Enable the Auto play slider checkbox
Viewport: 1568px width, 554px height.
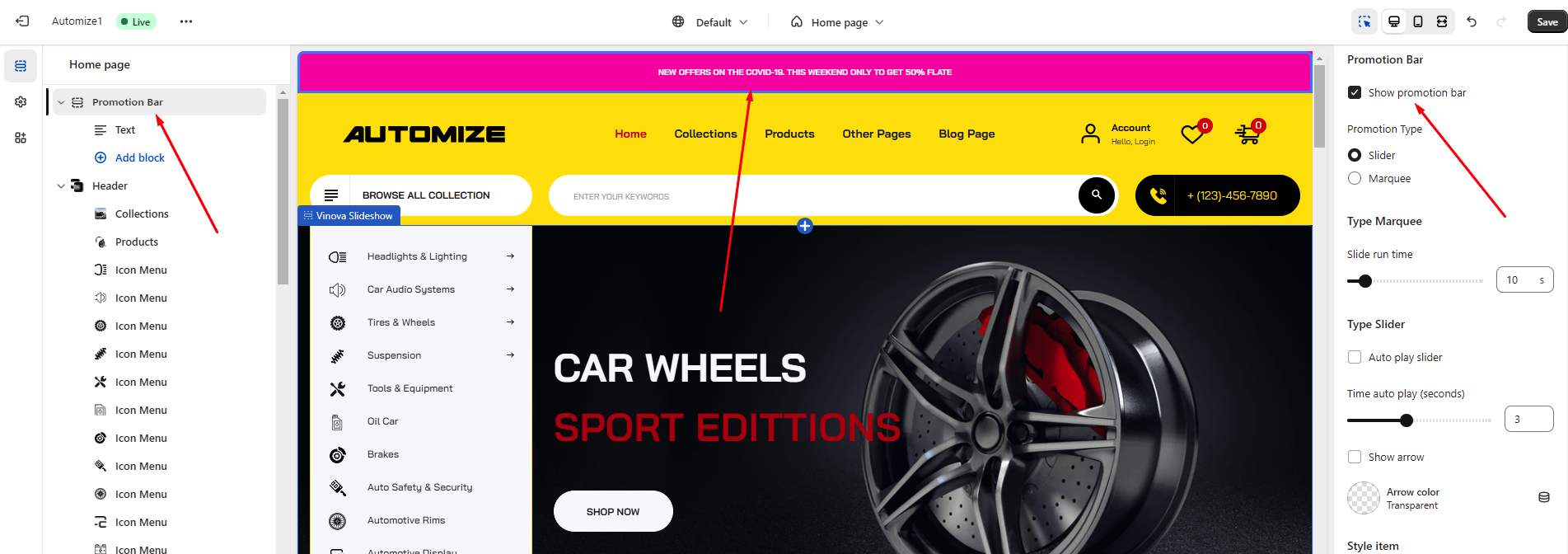[1355, 357]
